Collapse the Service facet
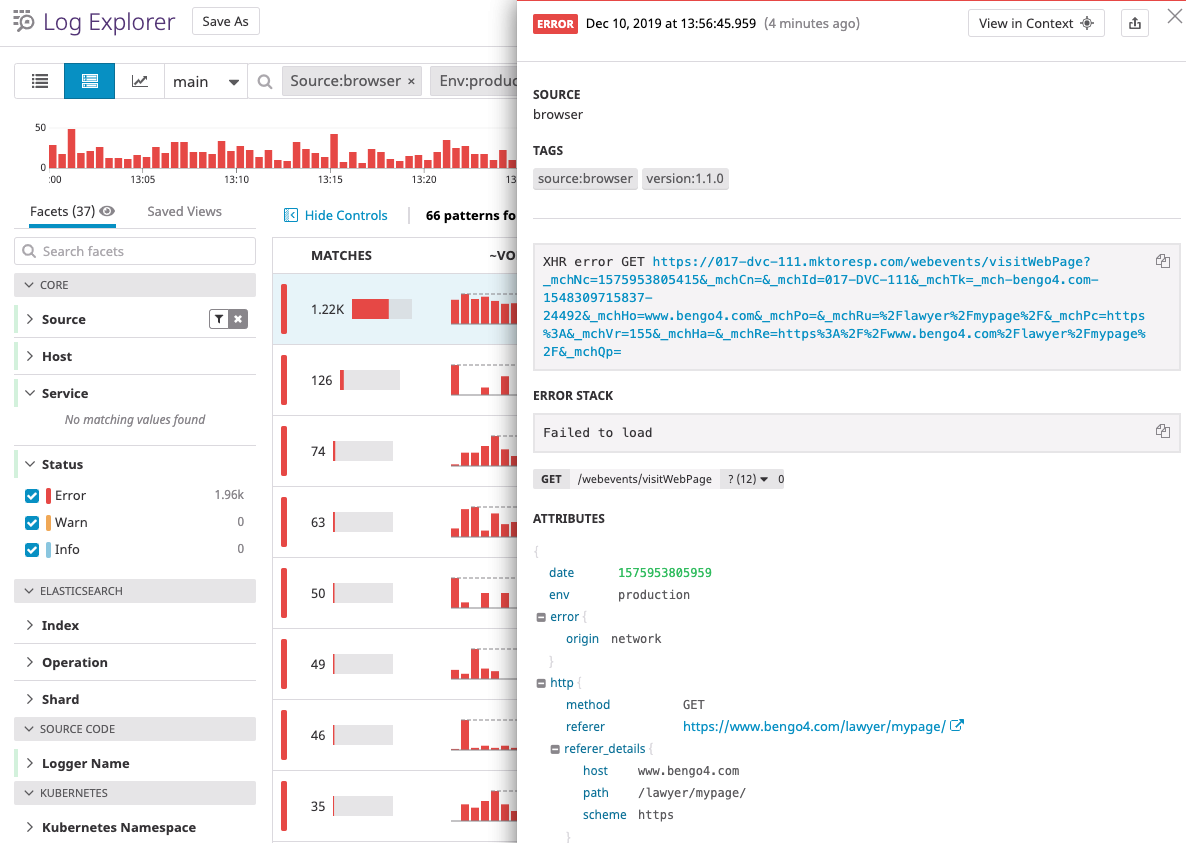 point(29,393)
